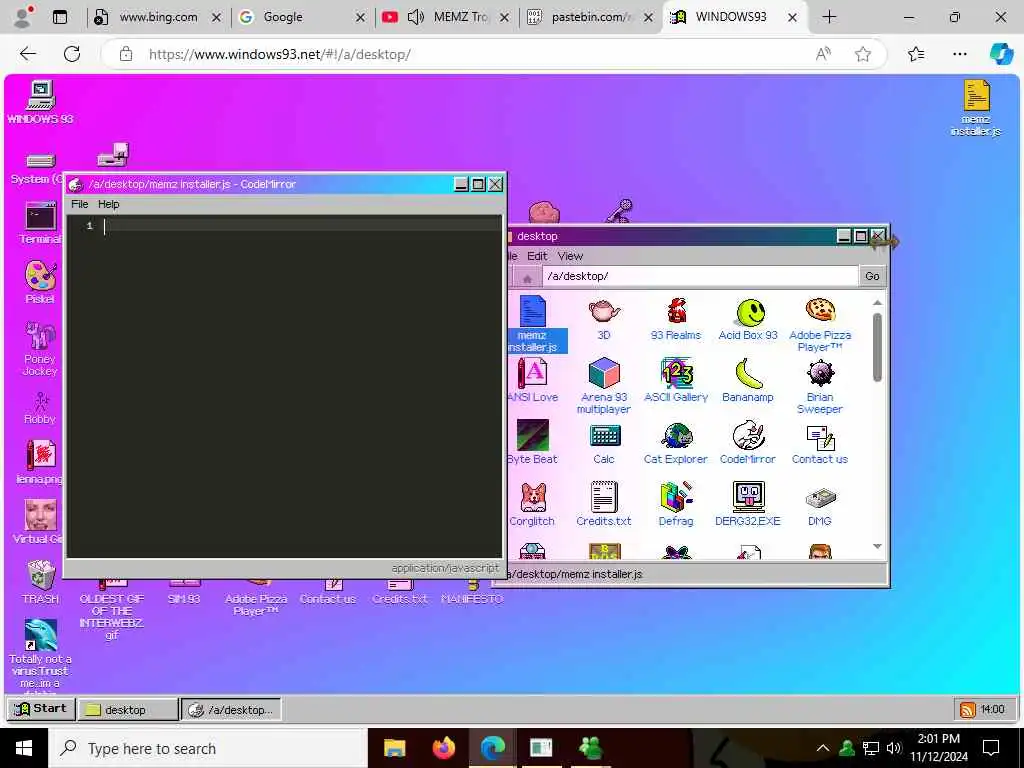The width and height of the screenshot is (1024, 768).
Task: Run DERG32.EXE icon
Action: (748, 505)
